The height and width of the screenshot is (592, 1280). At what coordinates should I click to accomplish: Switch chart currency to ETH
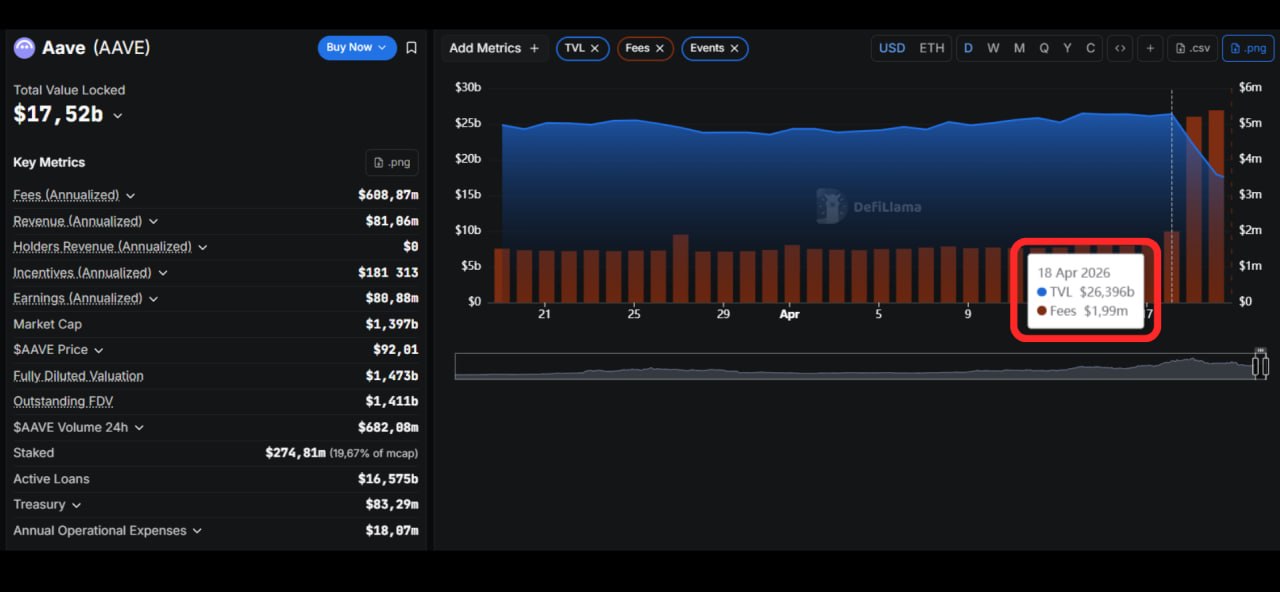point(932,48)
